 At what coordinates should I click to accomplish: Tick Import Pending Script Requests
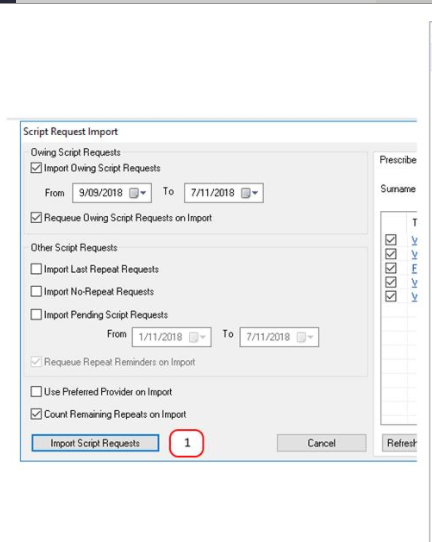point(36,315)
